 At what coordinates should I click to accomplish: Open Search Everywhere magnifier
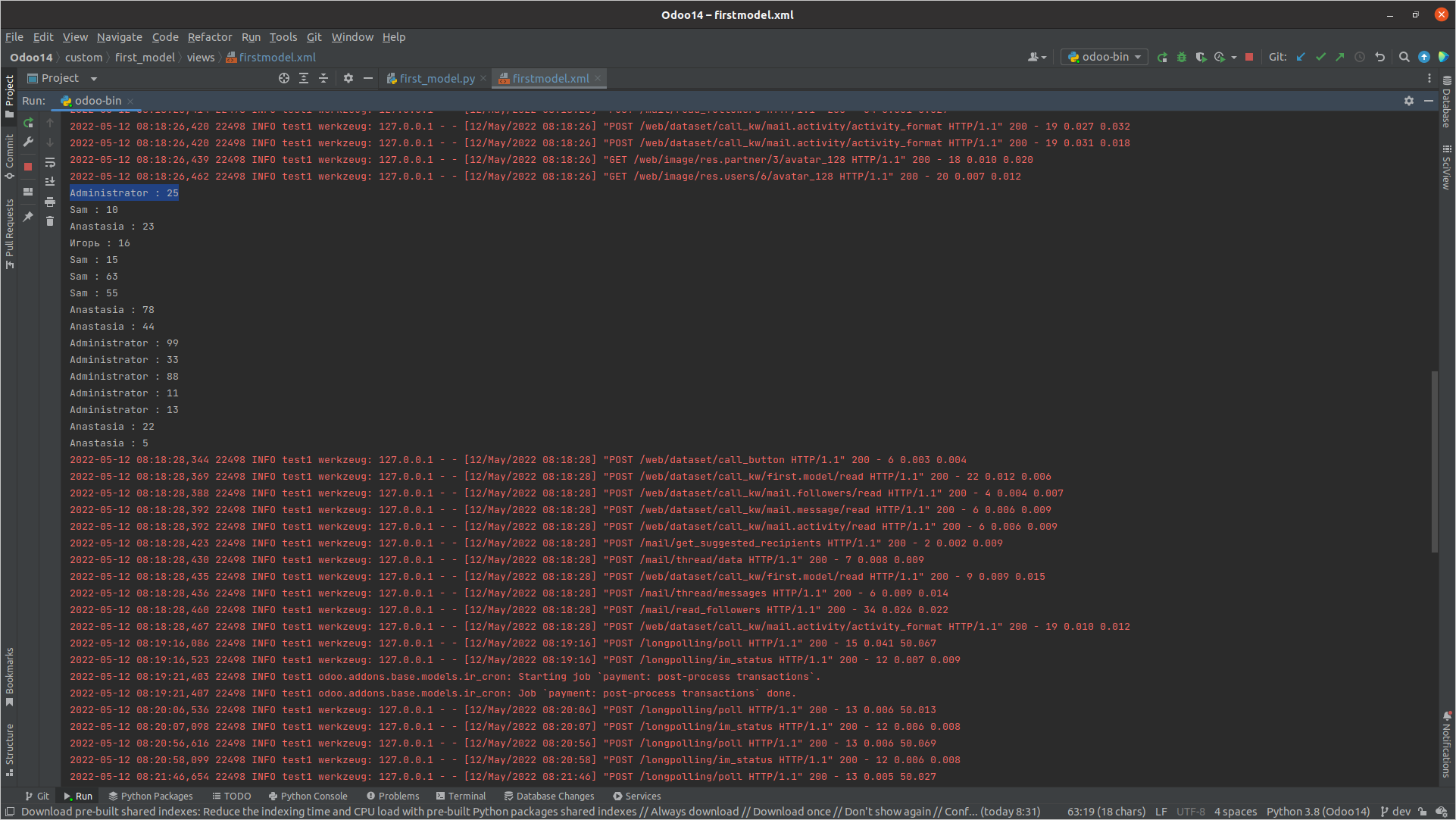(1404, 58)
